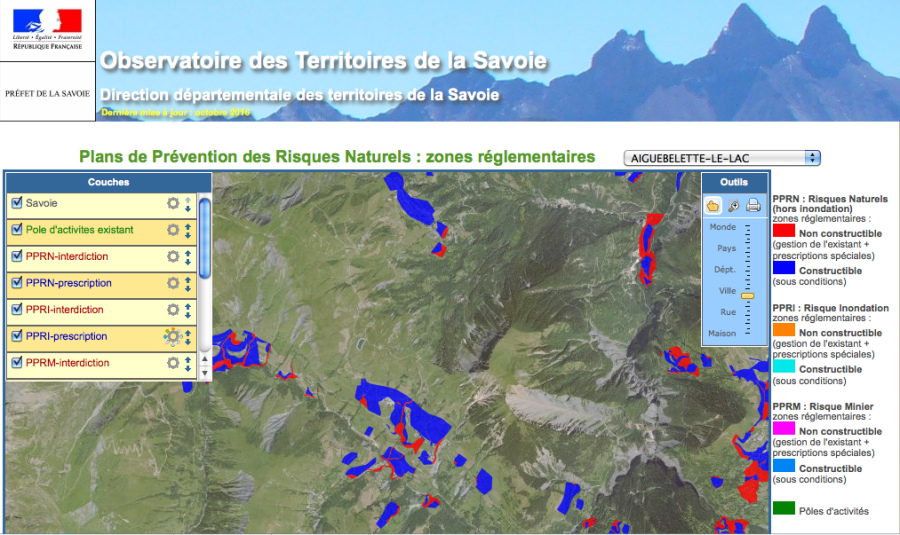Open the AIGUEBELETTE-LE-LAC commune dropdown

click(721, 158)
